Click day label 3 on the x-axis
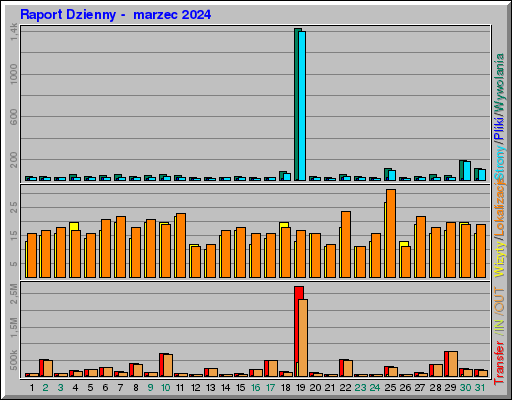 (x=60, y=388)
